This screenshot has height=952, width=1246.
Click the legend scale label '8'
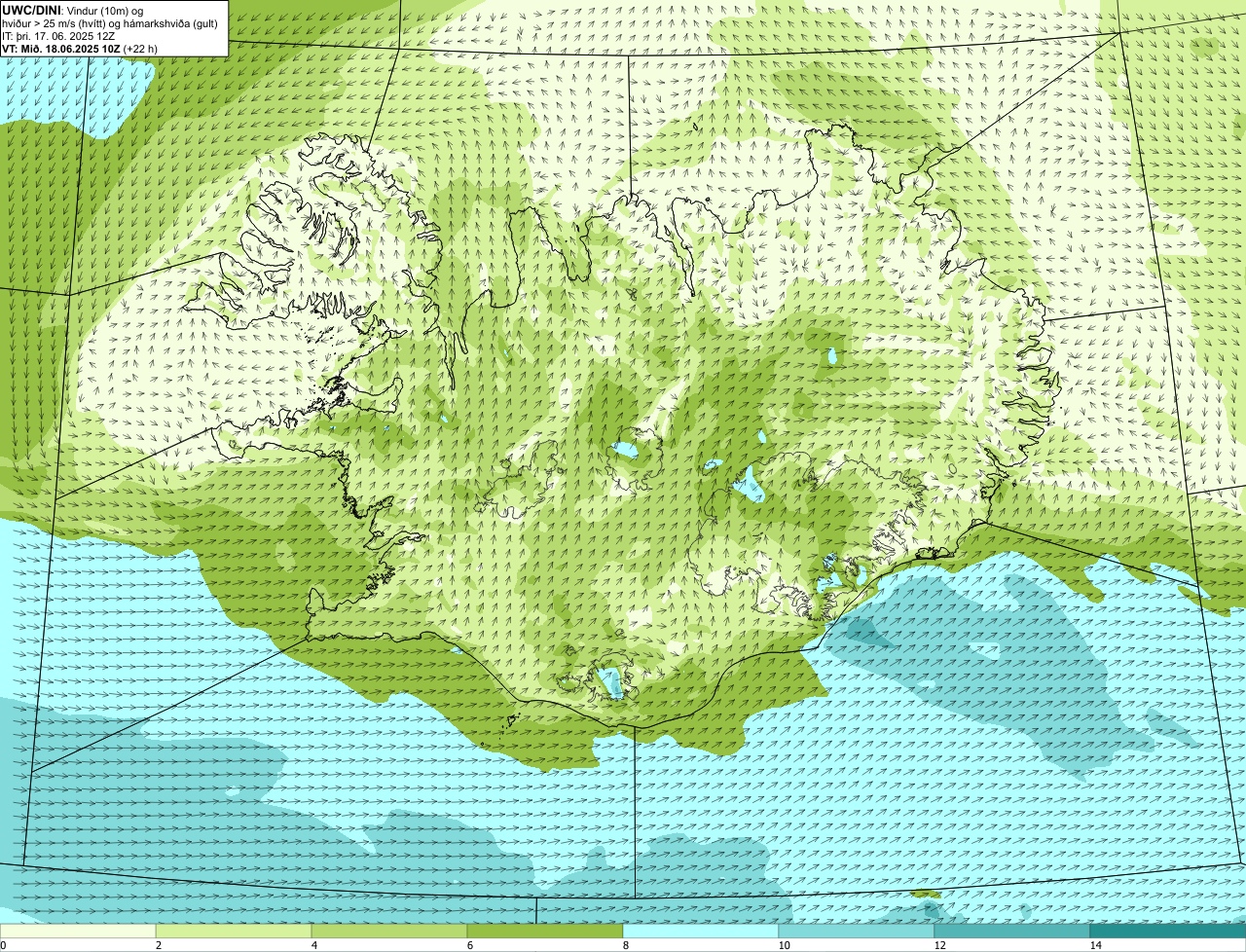pyautogui.click(x=625, y=945)
